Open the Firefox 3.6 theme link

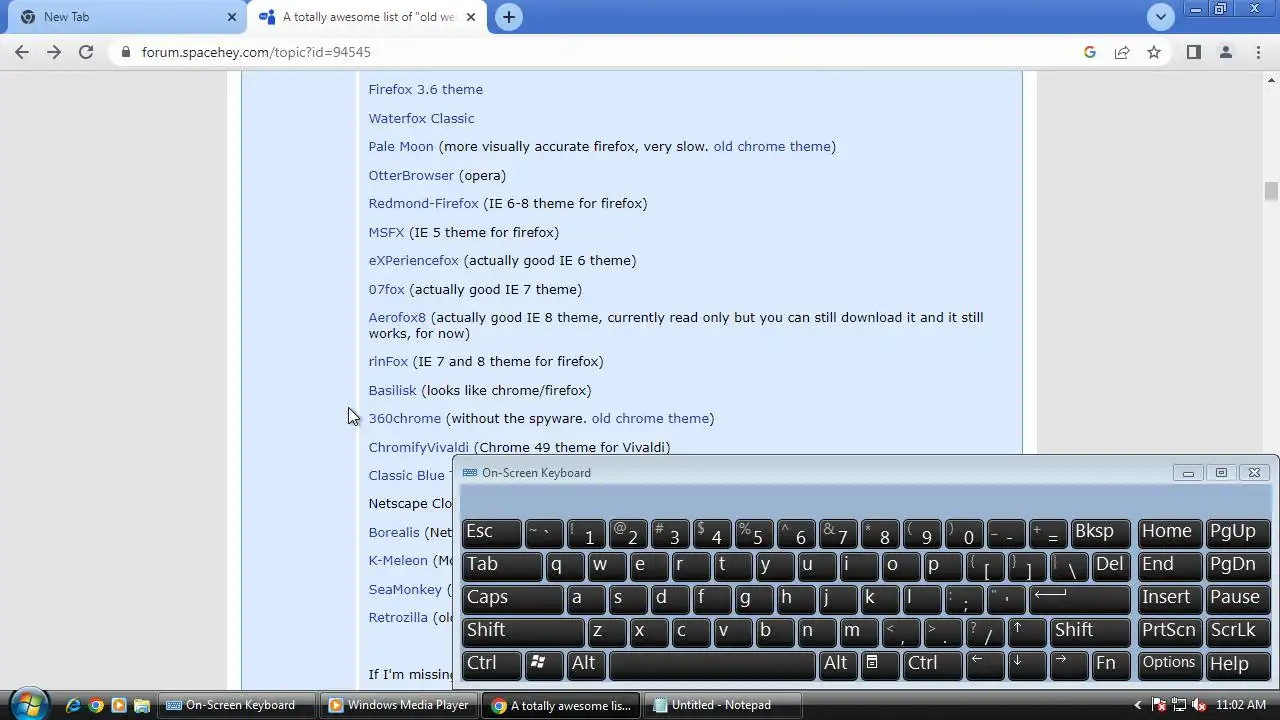click(425, 89)
